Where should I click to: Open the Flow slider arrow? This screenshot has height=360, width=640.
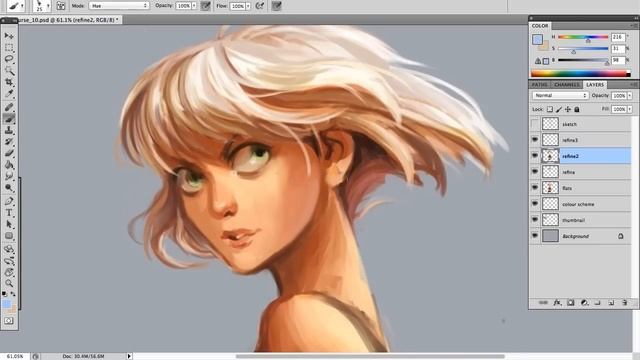[x=248, y=6]
